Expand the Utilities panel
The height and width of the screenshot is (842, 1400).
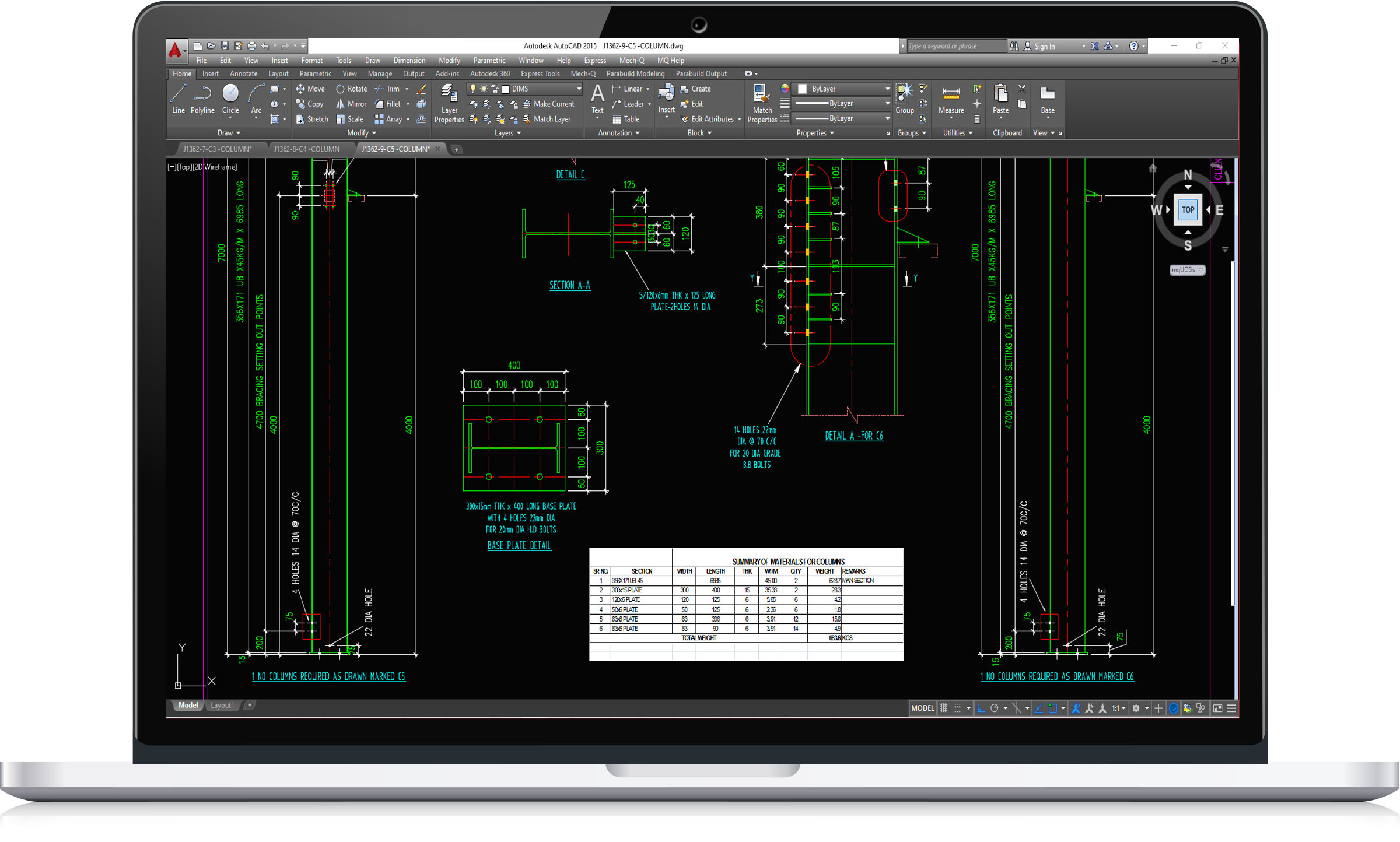958,133
